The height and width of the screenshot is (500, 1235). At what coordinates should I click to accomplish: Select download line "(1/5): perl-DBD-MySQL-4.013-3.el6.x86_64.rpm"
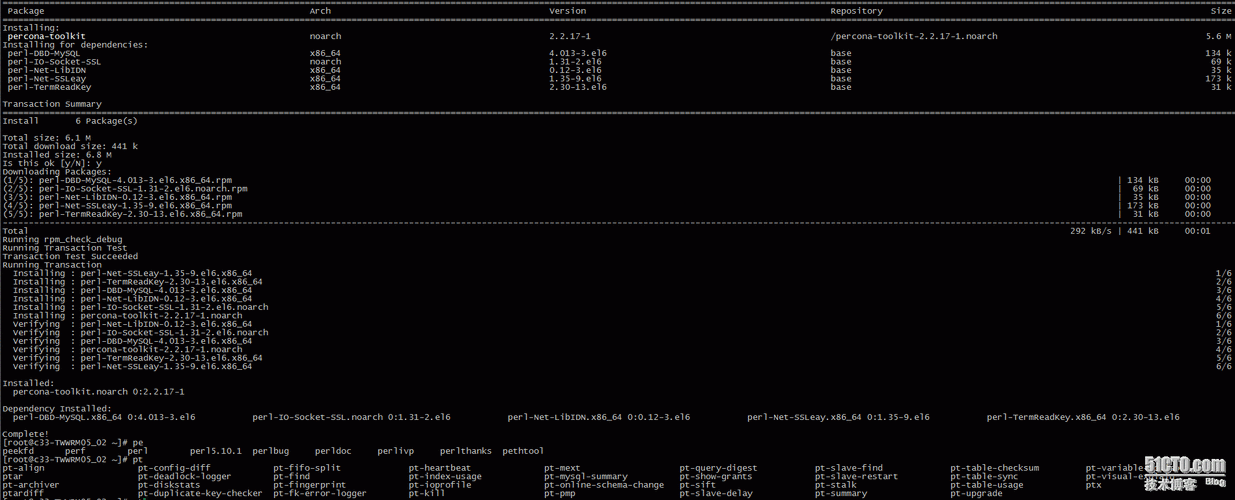coord(117,180)
